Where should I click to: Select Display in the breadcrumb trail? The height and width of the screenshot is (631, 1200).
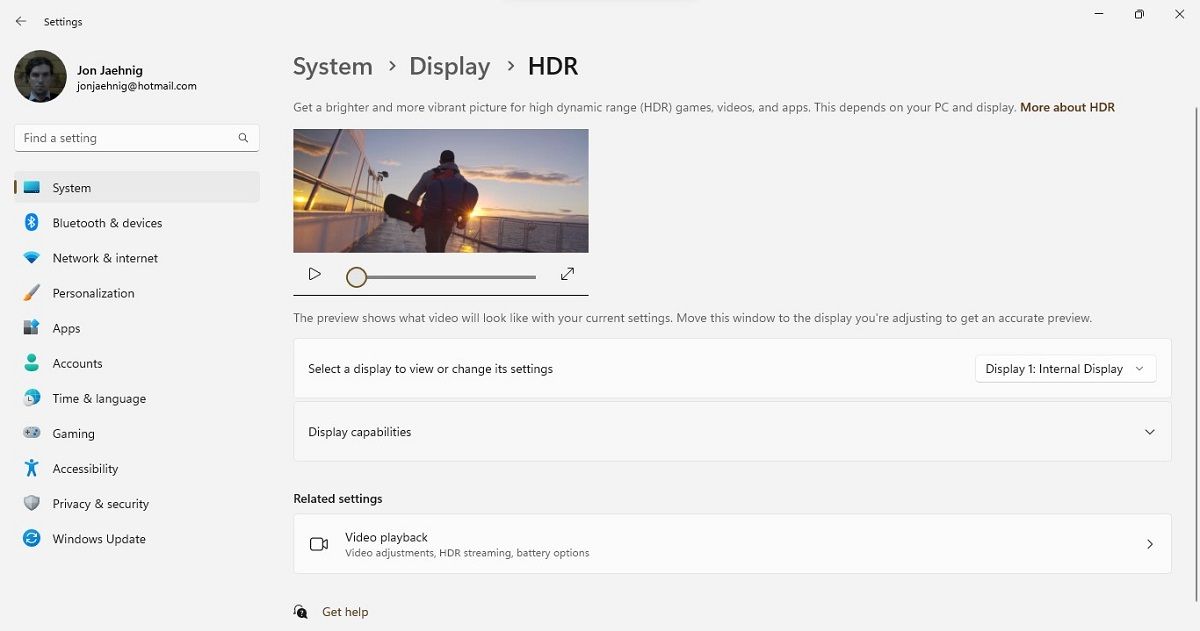coord(449,66)
